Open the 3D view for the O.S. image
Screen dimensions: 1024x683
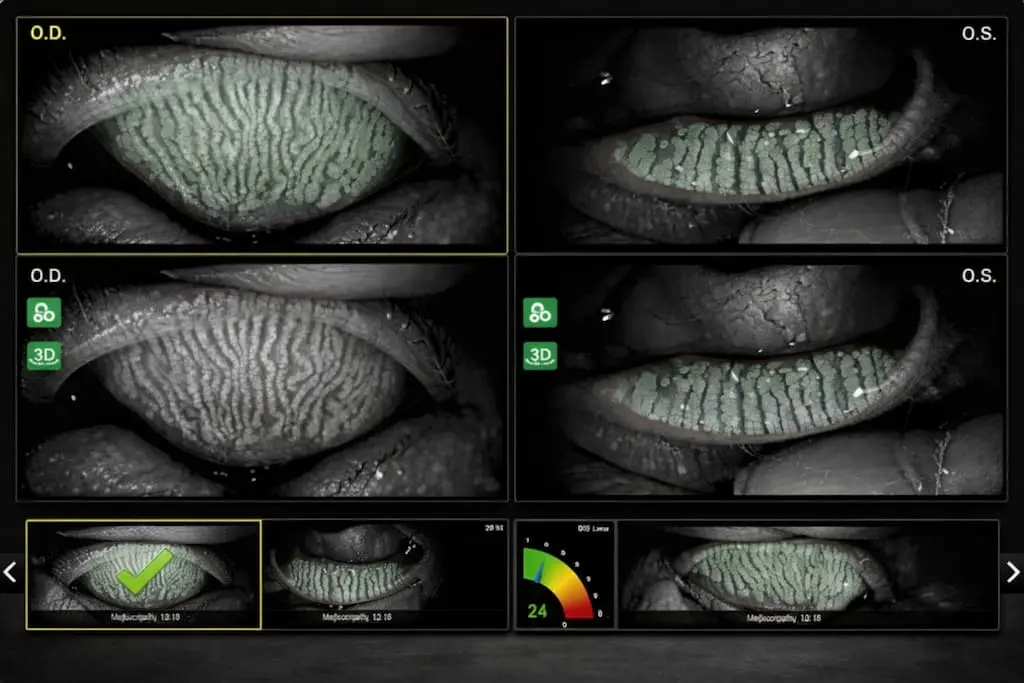click(540, 356)
